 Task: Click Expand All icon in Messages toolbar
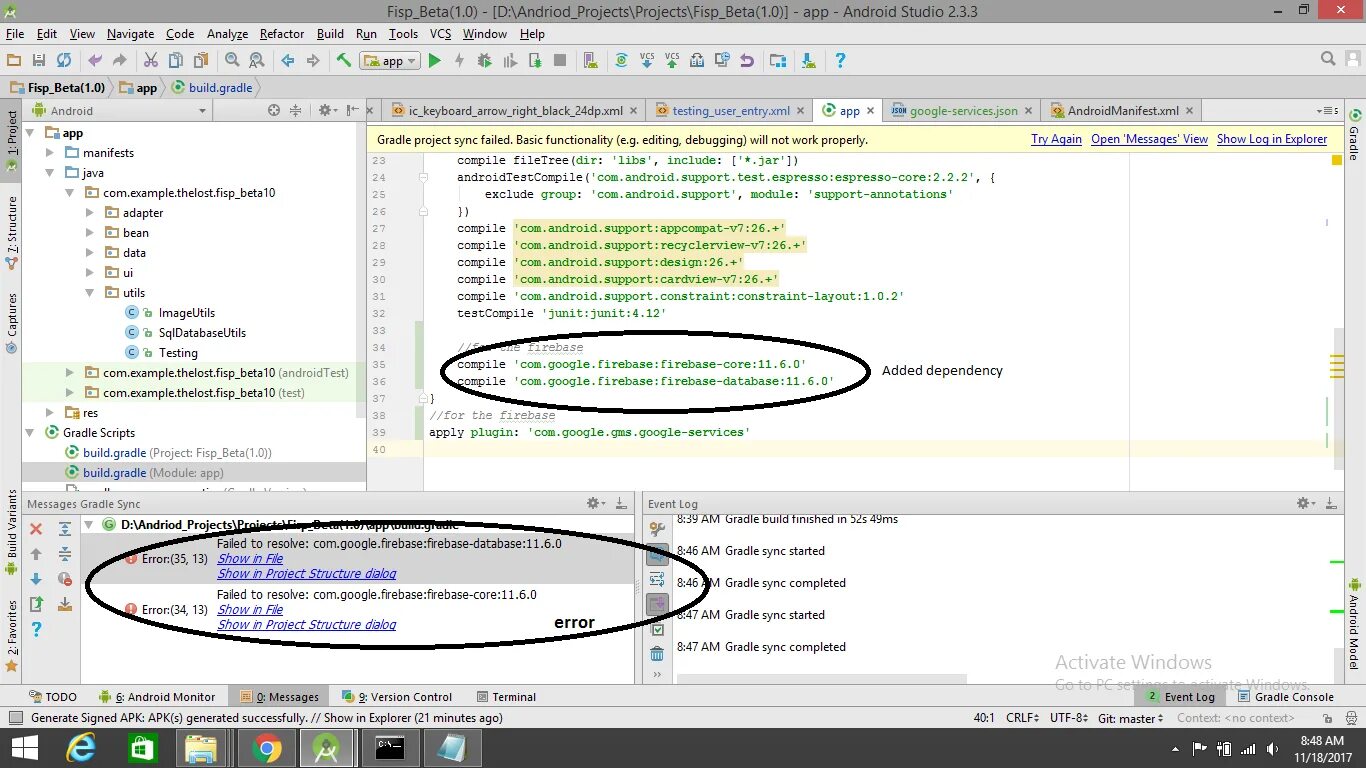point(65,529)
